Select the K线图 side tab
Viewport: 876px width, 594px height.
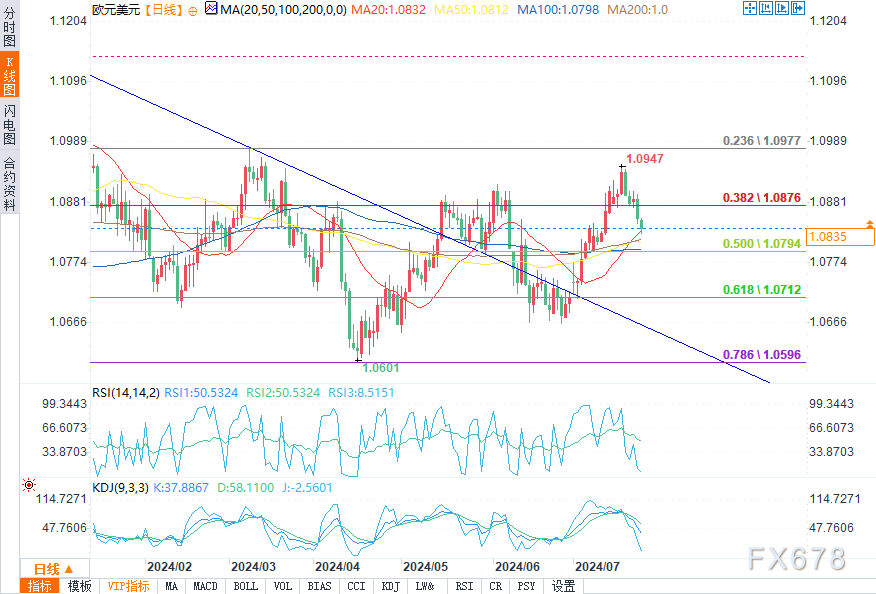point(9,75)
